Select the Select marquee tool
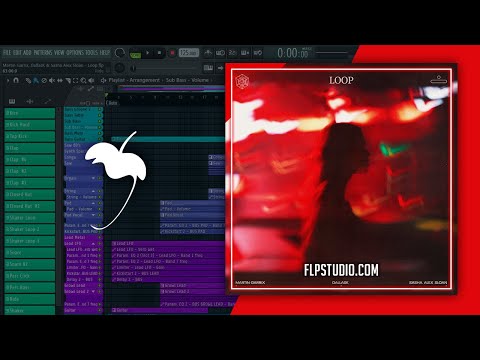 click(76, 80)
